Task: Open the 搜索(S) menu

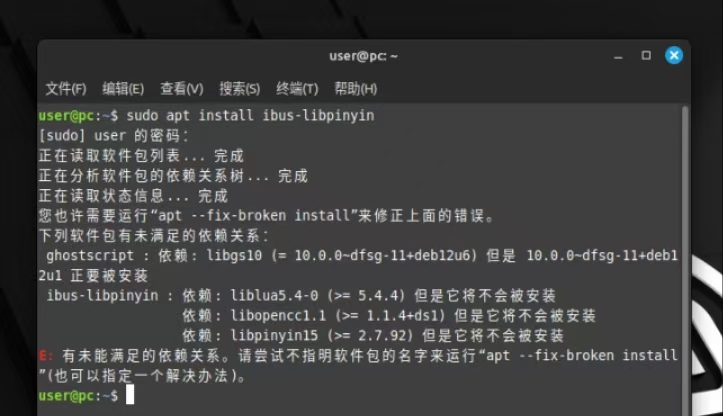Action: (239, 89)
